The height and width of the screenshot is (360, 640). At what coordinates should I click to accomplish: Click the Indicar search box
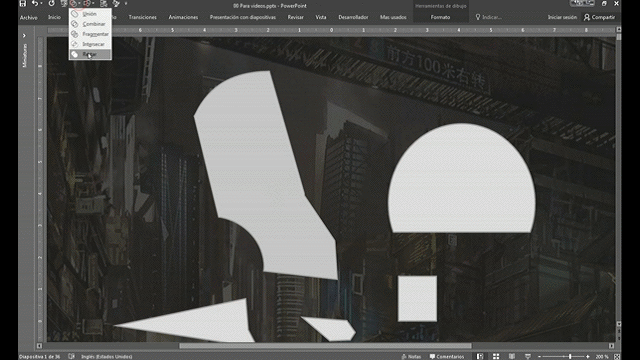[489, 17]
